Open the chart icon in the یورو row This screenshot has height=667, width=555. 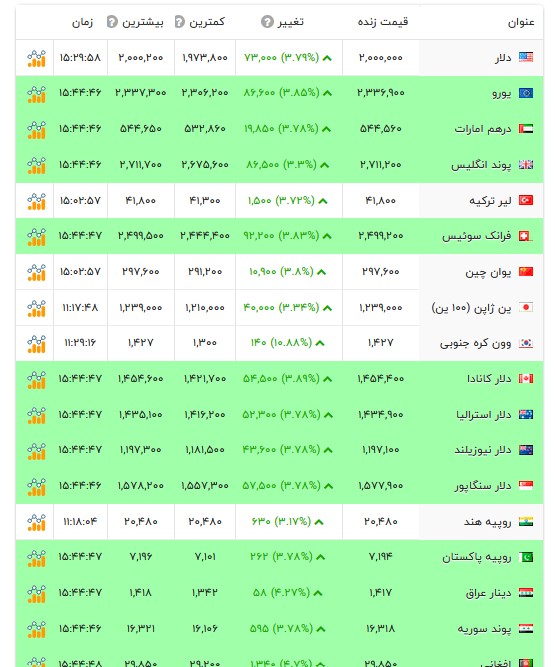click(x=36, y=94)
